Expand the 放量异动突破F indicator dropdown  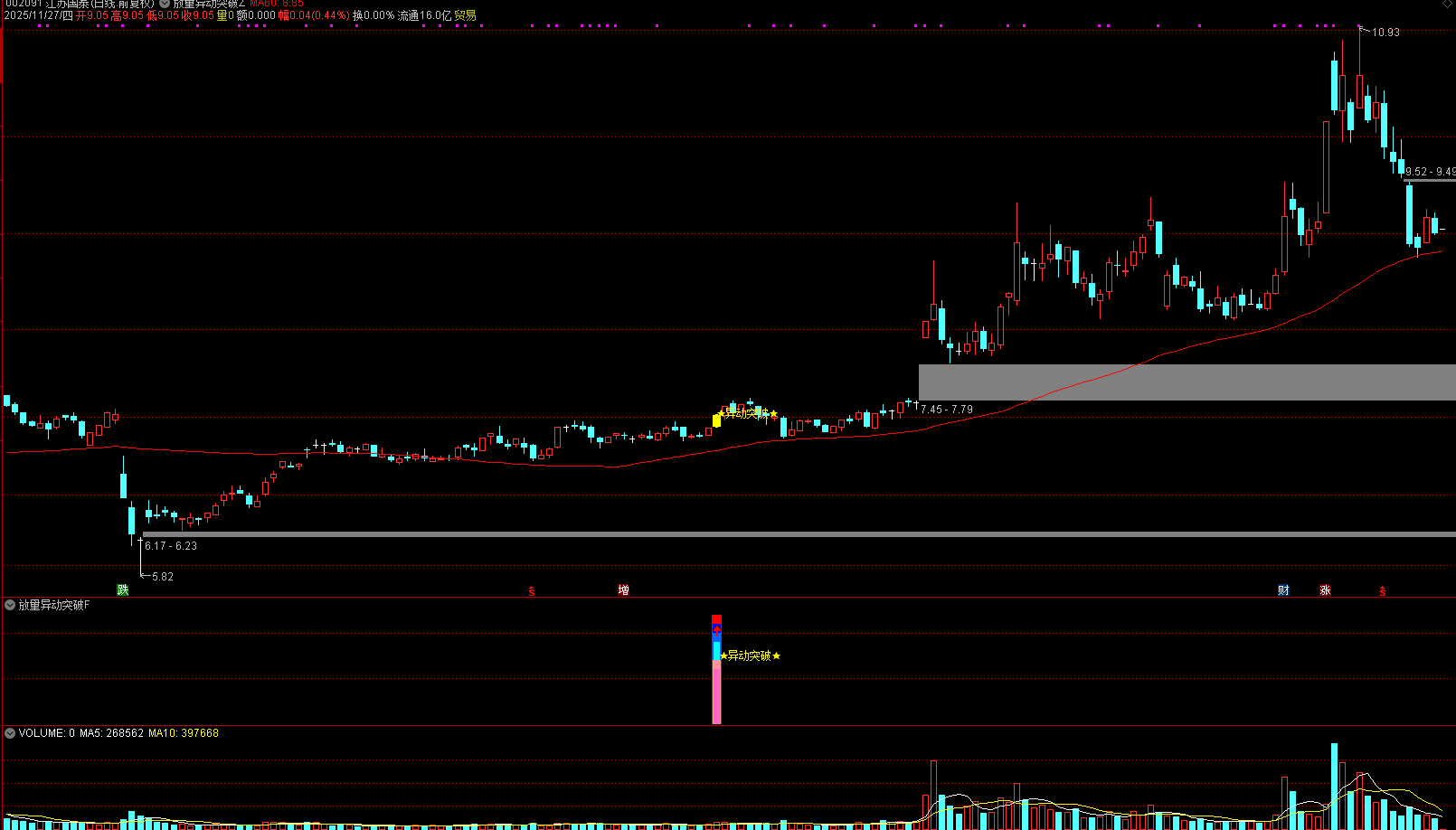10,605
